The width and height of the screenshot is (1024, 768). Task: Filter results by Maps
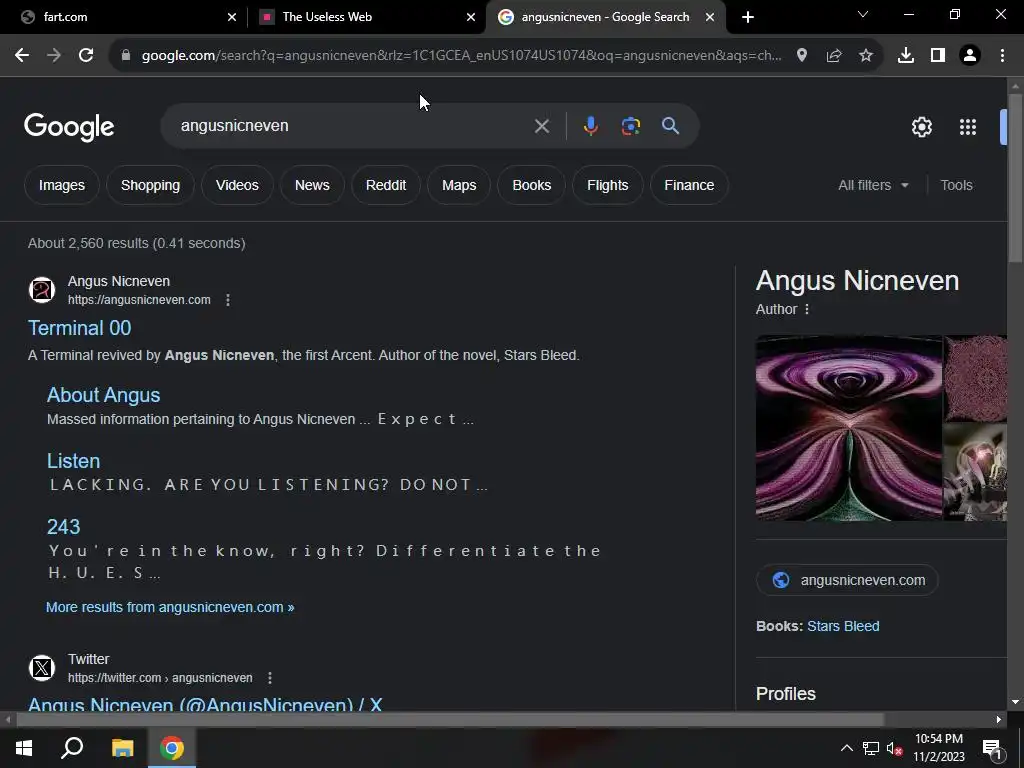459,185
